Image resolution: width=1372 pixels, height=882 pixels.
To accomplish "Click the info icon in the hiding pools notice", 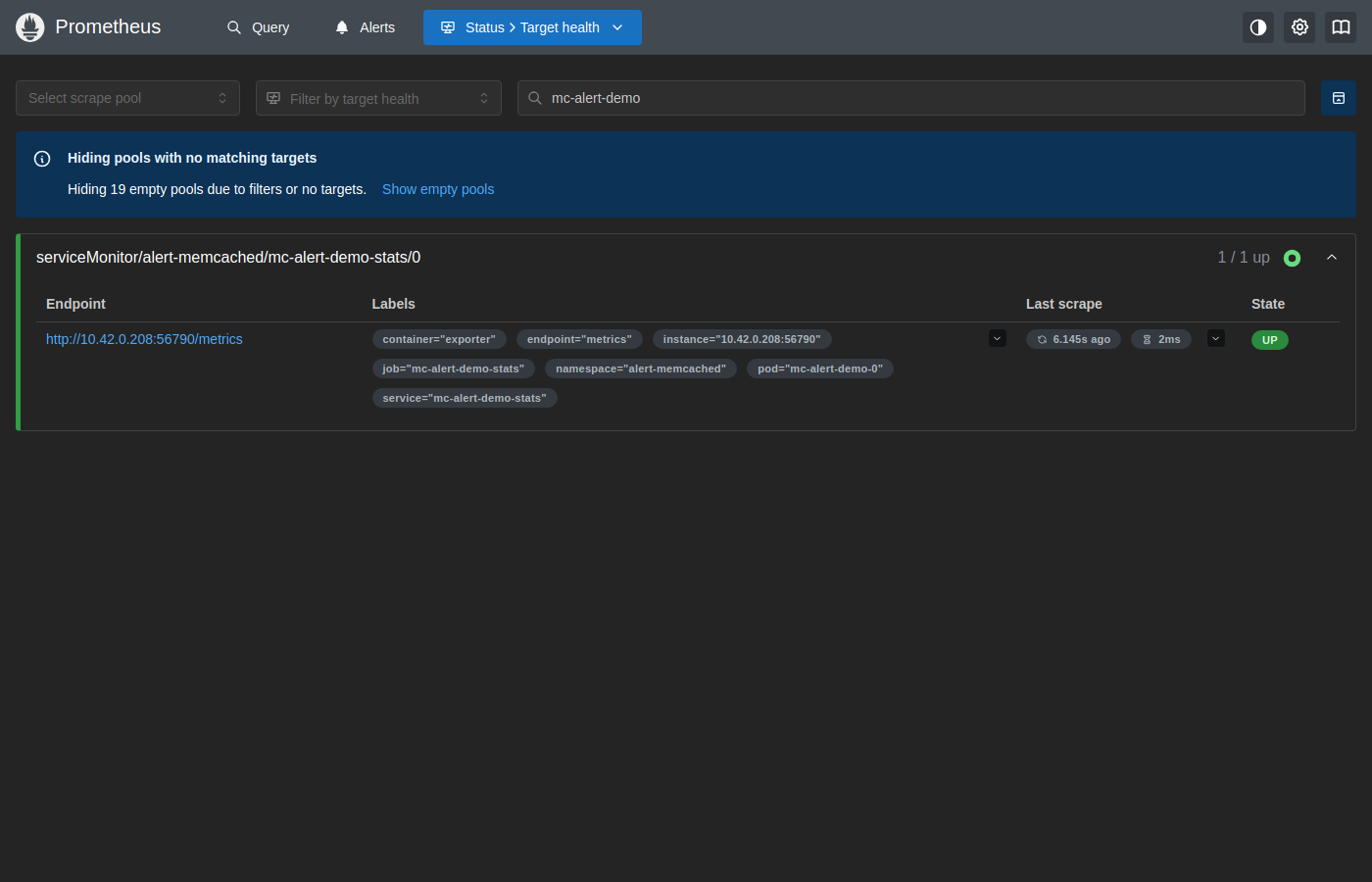I will [x=42, y=159].
